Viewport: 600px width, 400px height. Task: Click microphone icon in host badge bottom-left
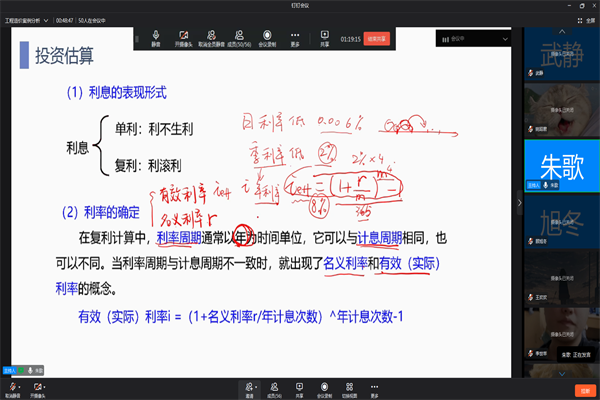[30, 371]
